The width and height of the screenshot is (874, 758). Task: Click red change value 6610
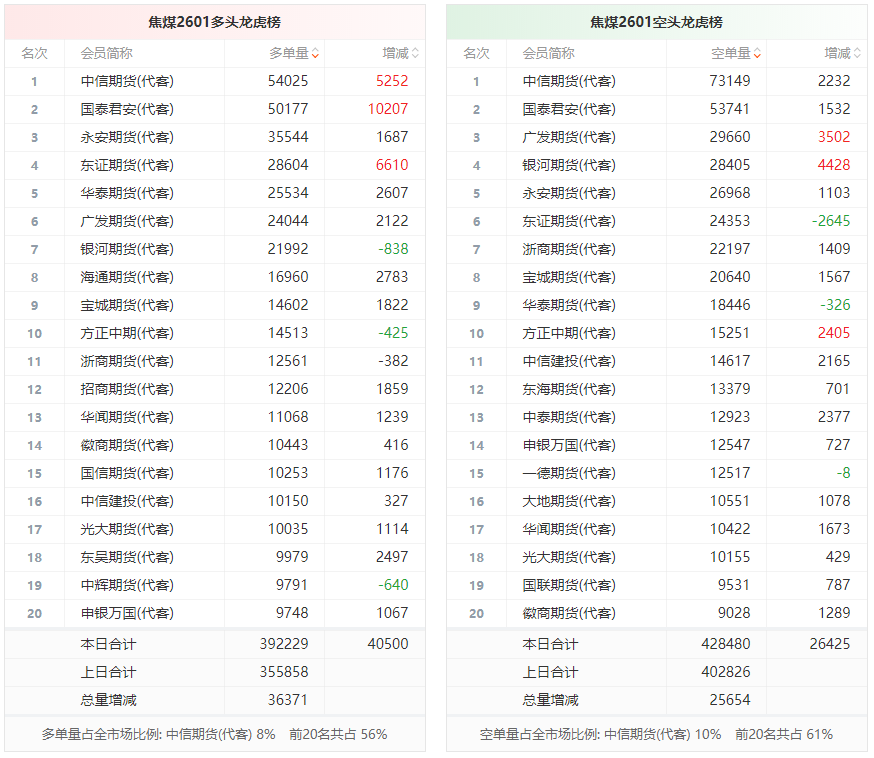click(x=392, y=166)
